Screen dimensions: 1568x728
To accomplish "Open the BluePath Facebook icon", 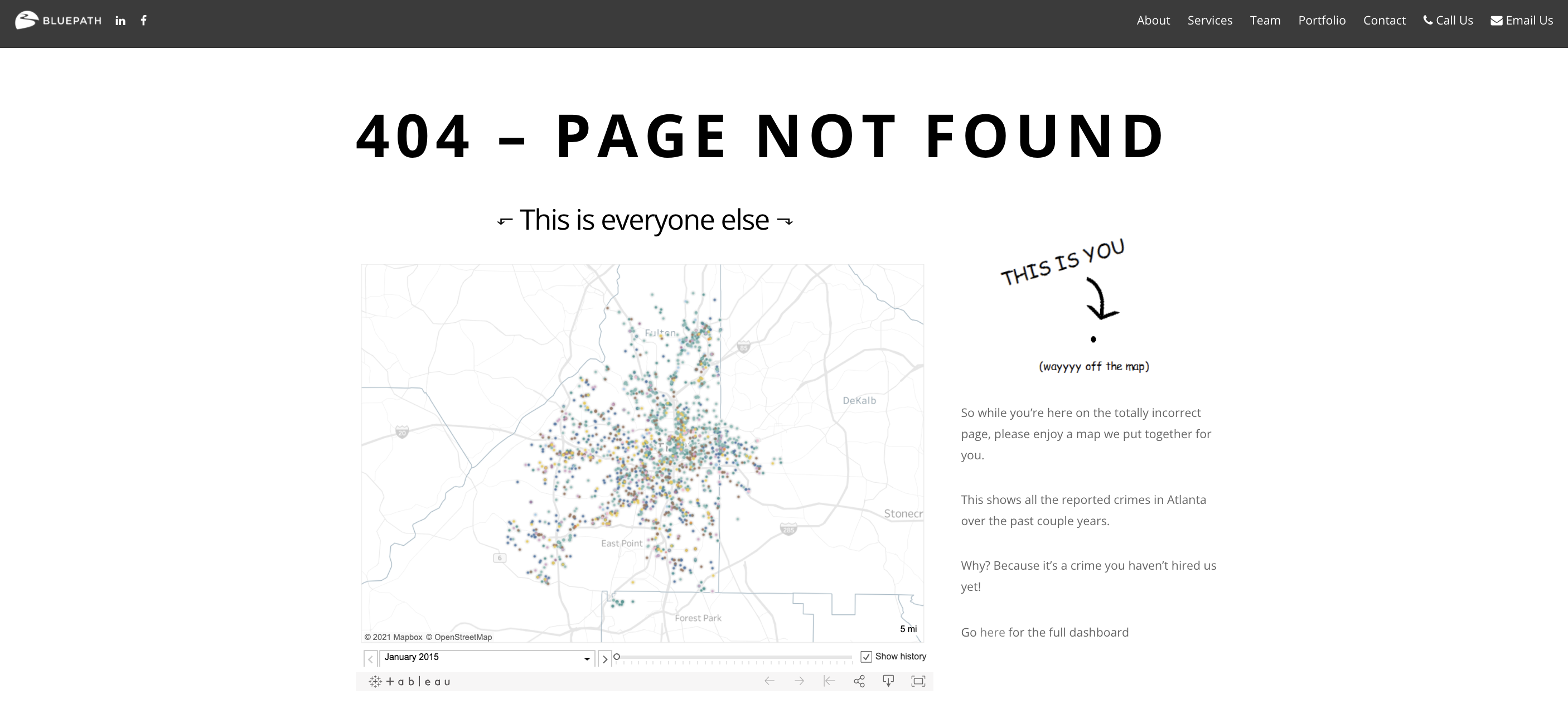I will (x=144, y=20).
